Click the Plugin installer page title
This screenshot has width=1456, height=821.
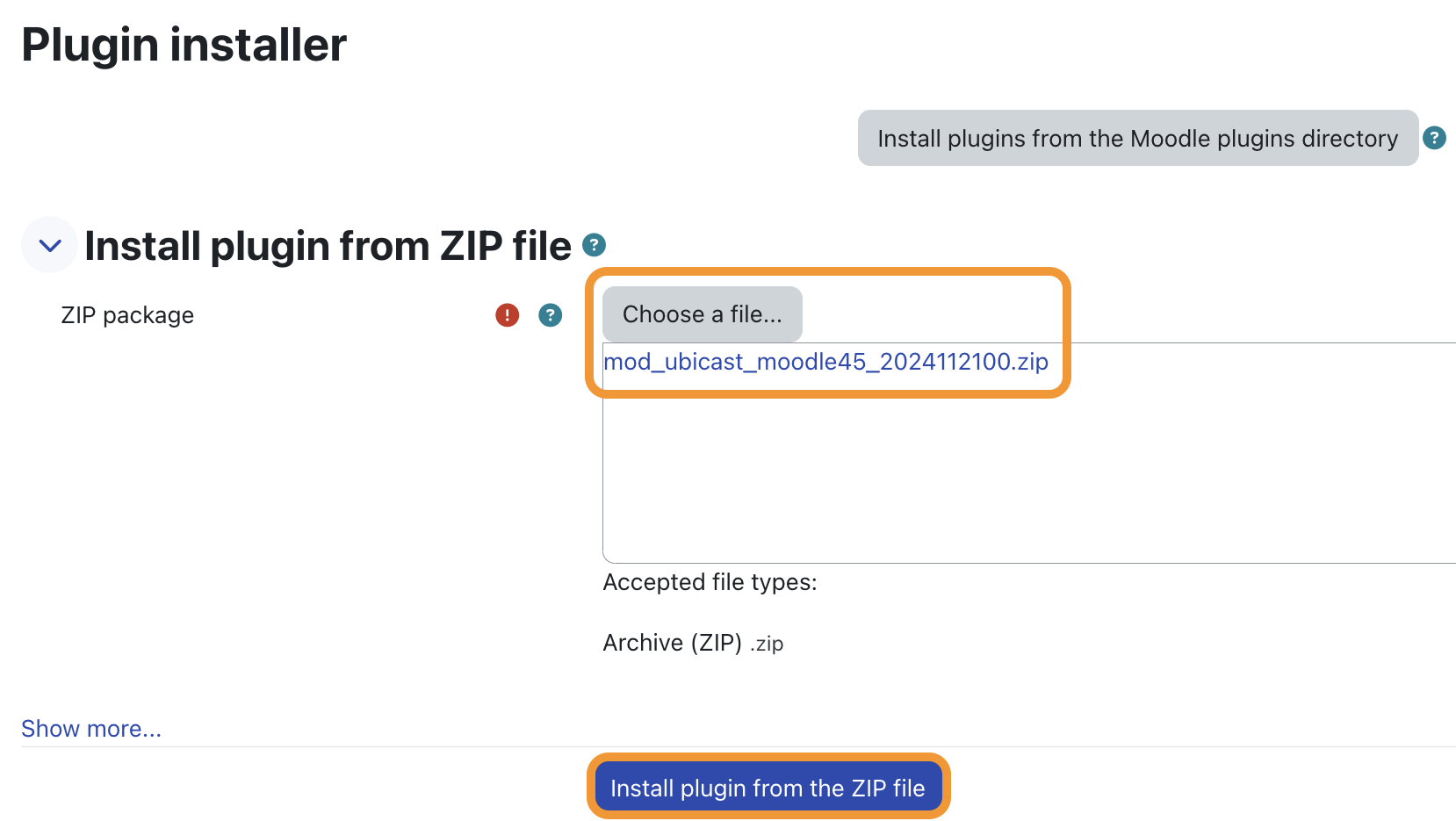(x=184, y=45)
